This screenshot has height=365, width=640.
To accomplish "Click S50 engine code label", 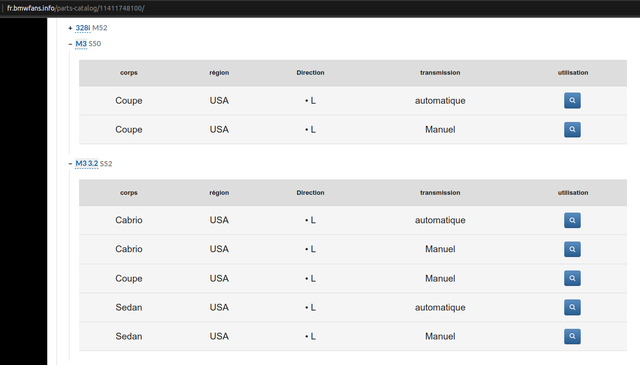I will tap(95, 44).
